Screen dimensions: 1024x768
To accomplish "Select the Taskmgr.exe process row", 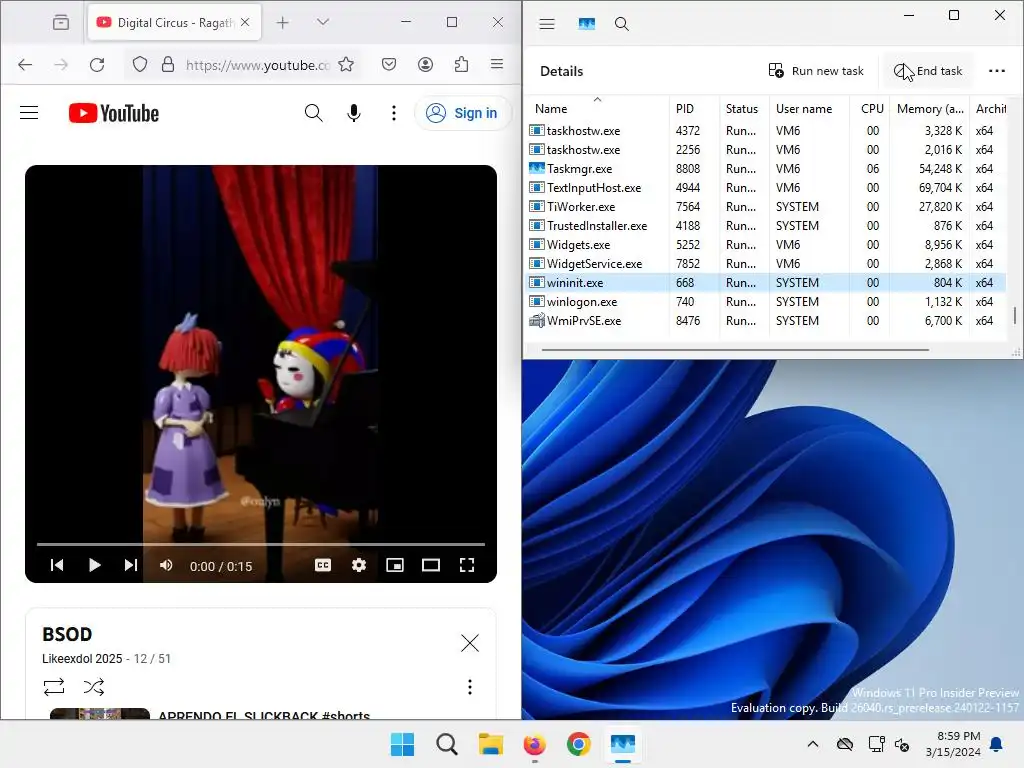I will click(x=765, y=168).
